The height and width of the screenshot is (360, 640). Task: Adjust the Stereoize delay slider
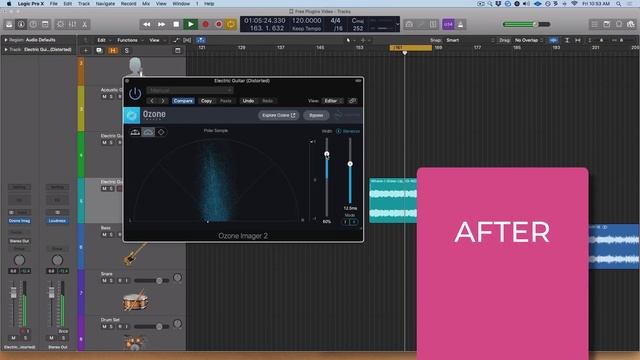click(x=350, y=164)
